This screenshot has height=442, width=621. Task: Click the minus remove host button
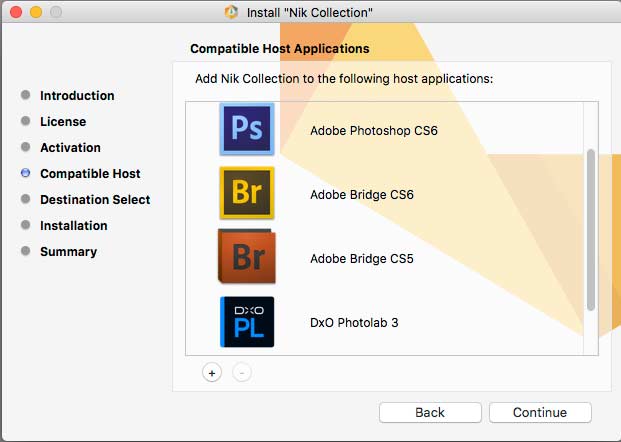click(x=242, y=373)
